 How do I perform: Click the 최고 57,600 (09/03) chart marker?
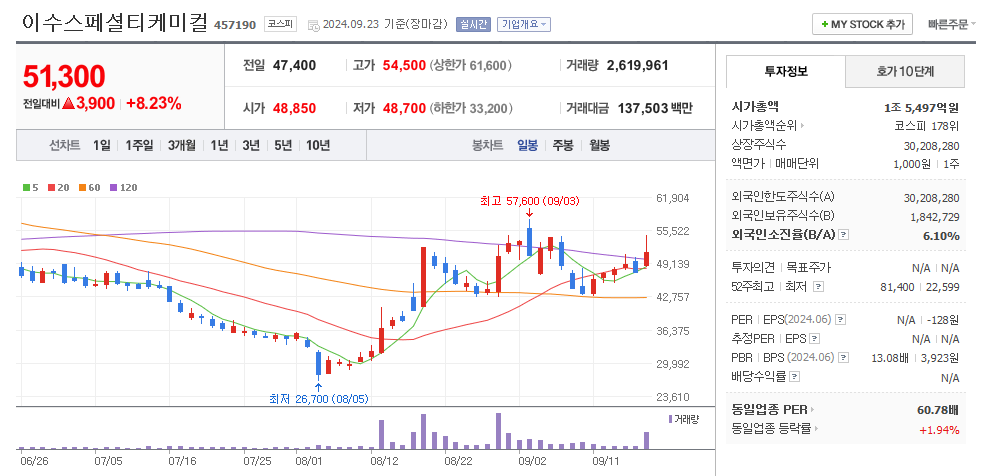pyautogui.click(x=529, y=201)
